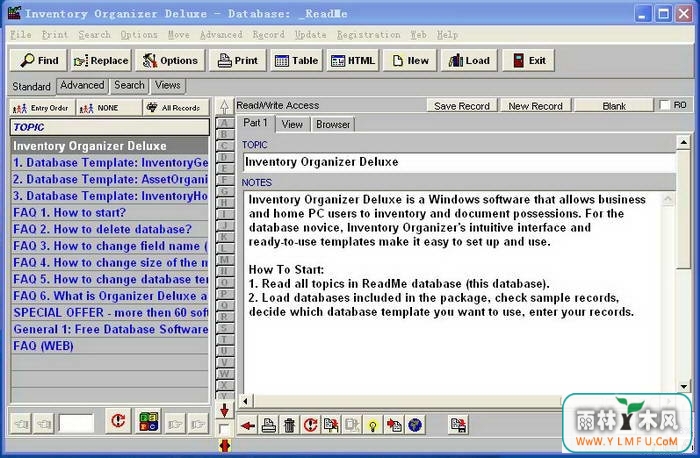Switch to the Browser record tab
The width and height of the screenshot is (700, 458).
pyautogui.click(x=333, y=125)
